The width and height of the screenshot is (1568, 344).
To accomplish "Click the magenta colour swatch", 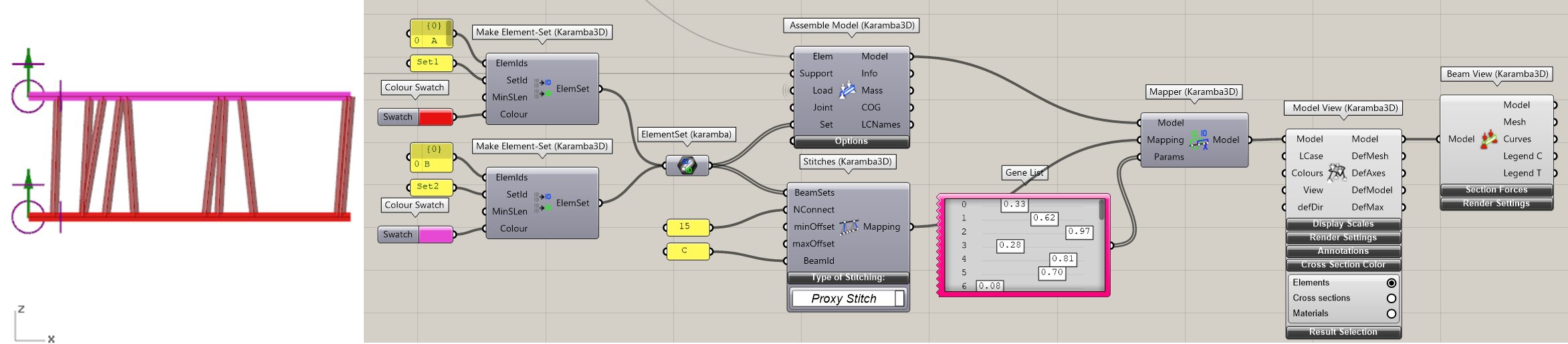I will 435,235.
